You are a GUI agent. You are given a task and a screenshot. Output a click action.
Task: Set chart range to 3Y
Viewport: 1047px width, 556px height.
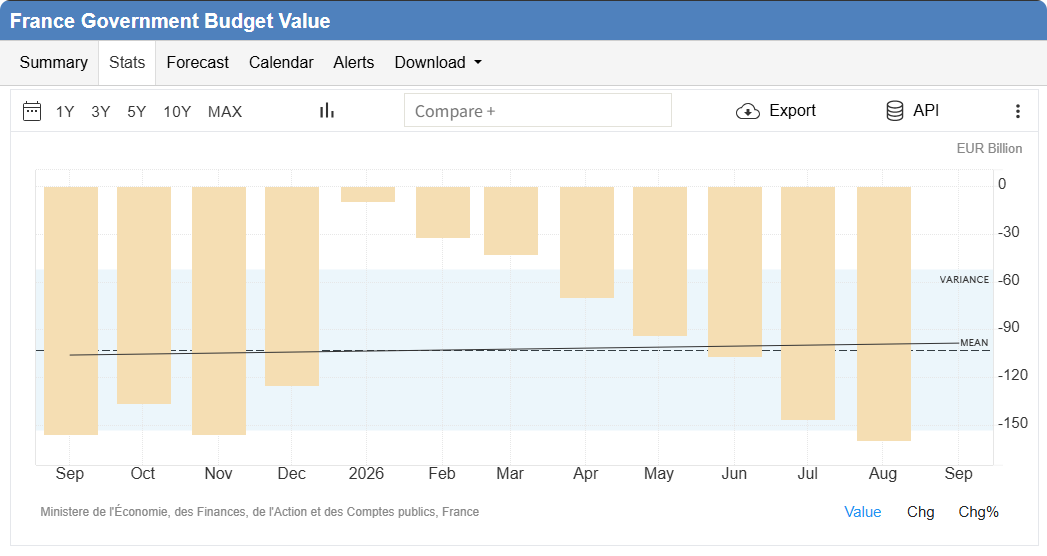pyautogui.click(x=101, y=111)
